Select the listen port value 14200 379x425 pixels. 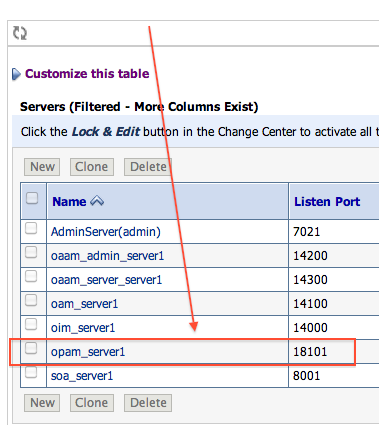[x=310, y=256]
